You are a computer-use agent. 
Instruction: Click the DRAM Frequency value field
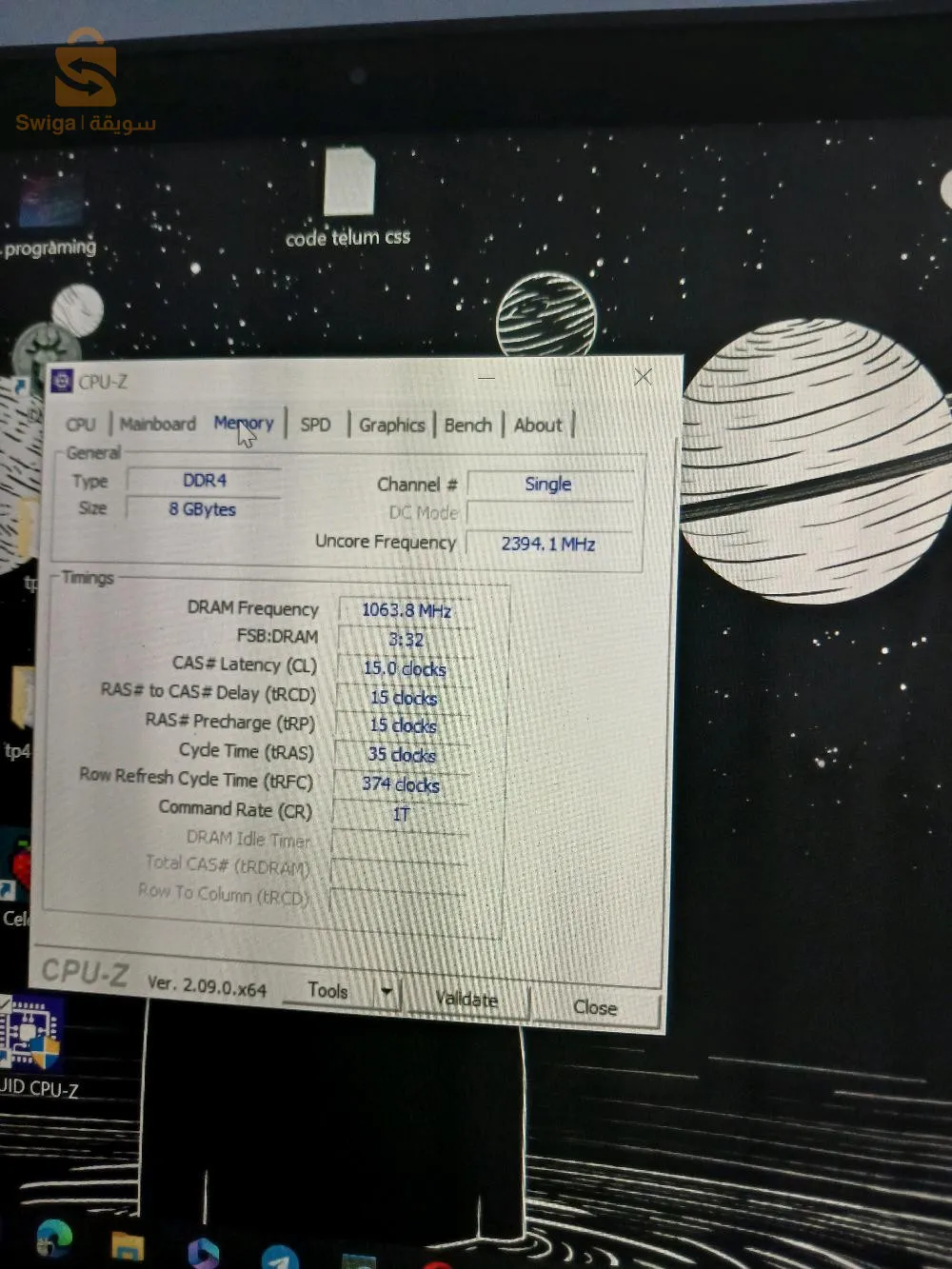click(407, 610)
